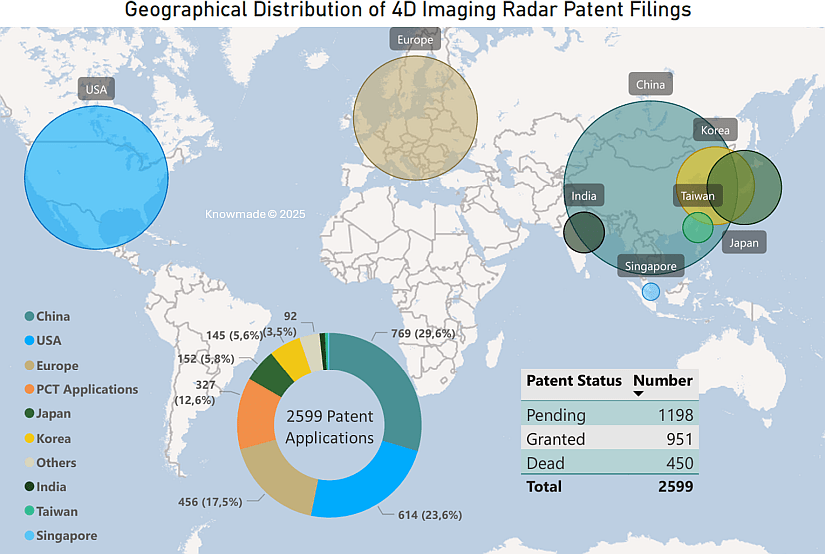Viewport: 825px width, 554px height.
Task: Click China teal legend dot
Action: point(29,316)
